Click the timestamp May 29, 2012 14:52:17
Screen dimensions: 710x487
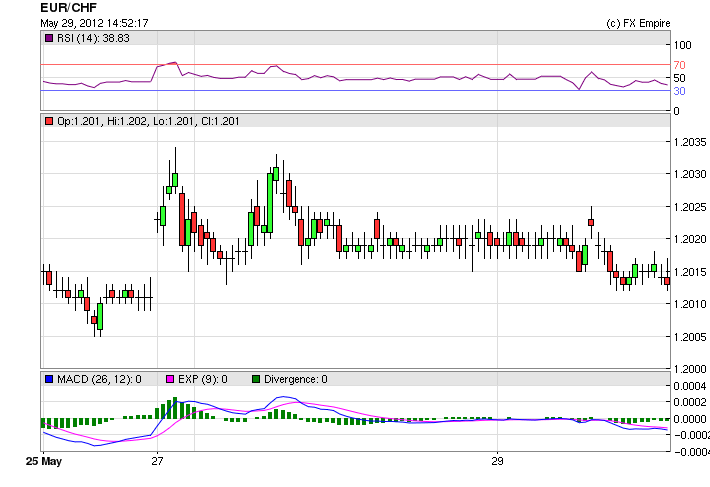click(94, 23)
